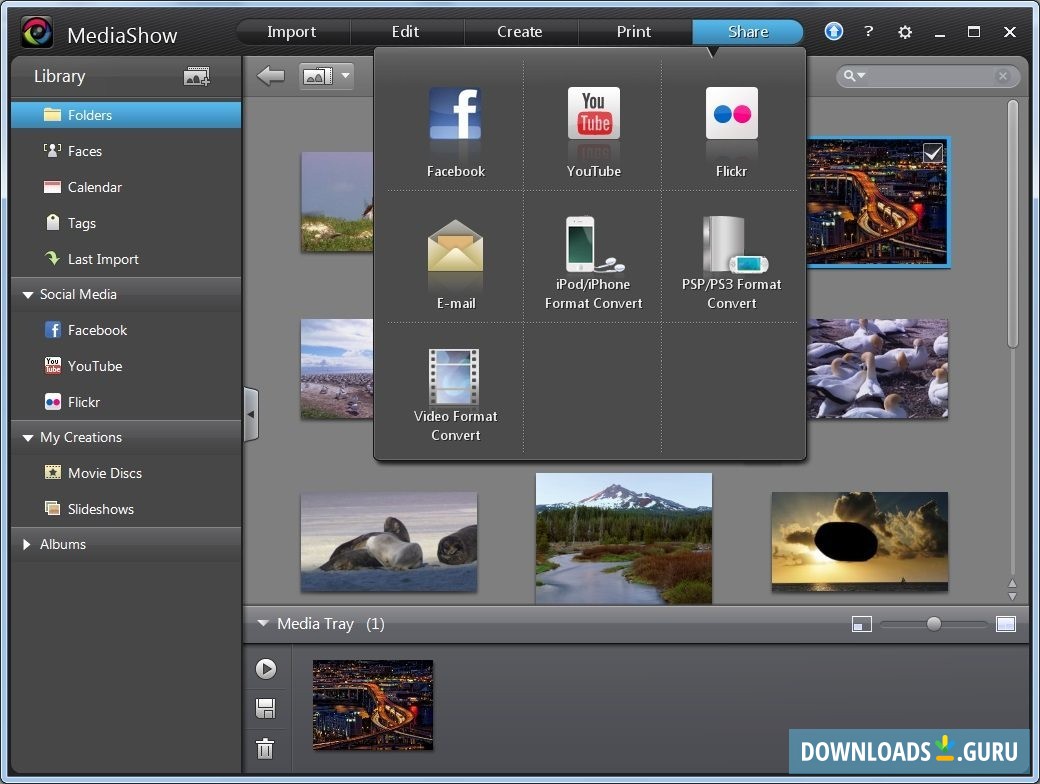The image size is (1040, 784).
Task: Open the Edit tab
Action: tap(405, 32)
